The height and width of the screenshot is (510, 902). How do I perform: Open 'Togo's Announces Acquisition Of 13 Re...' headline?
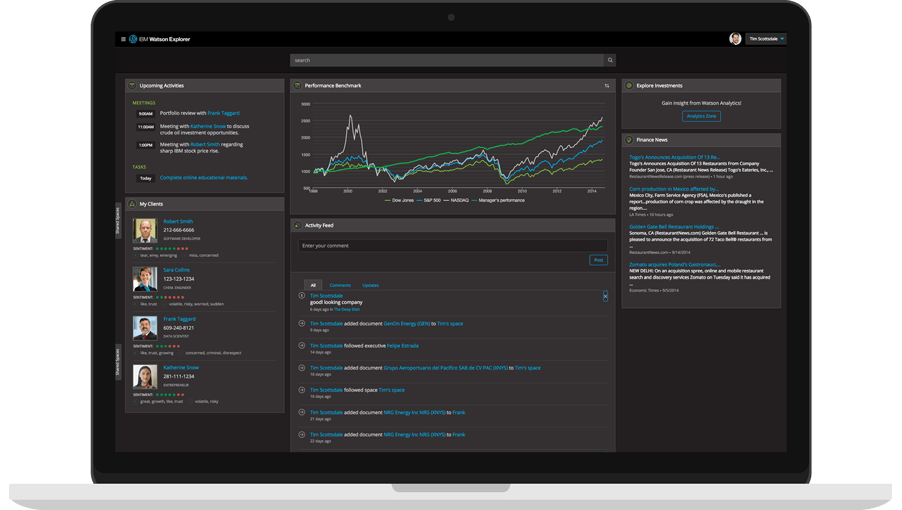(x=674, y=157)
